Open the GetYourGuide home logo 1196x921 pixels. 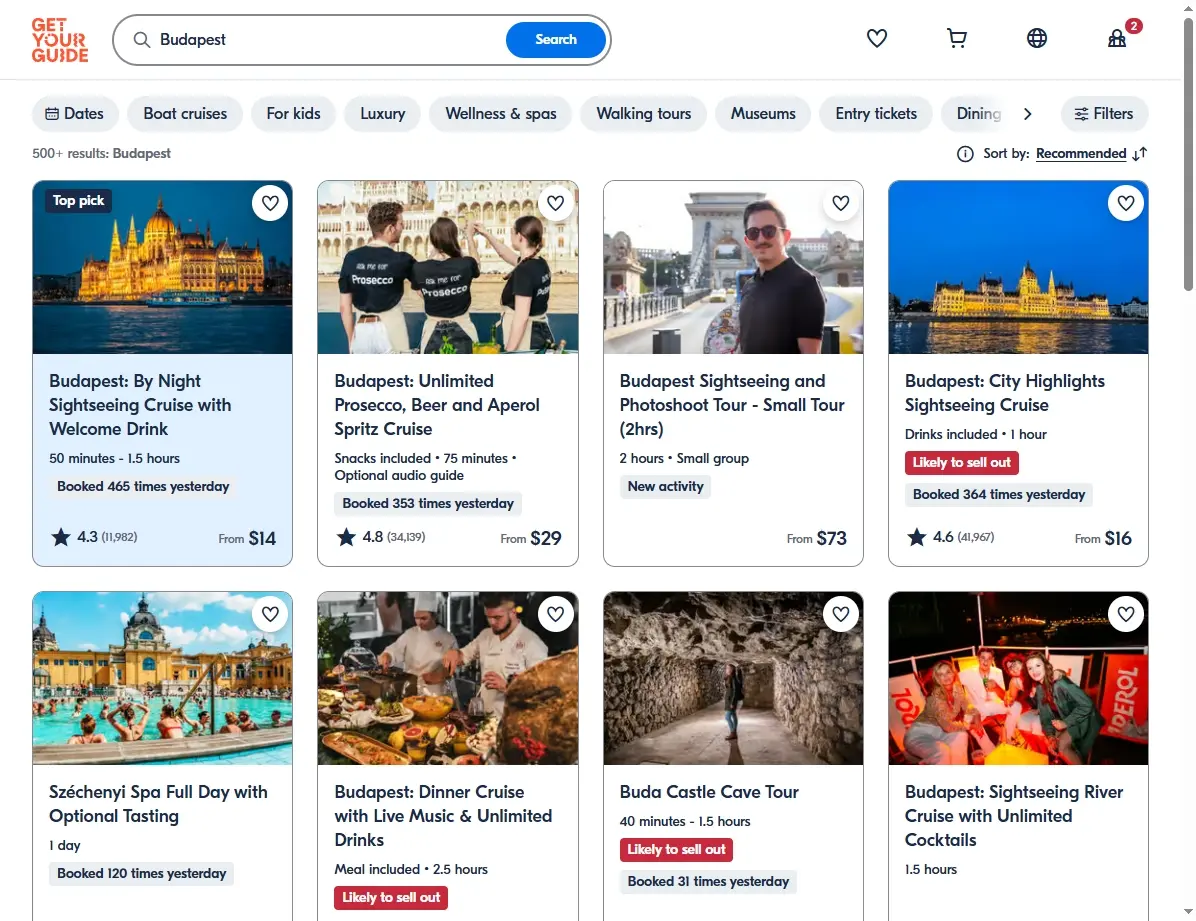59,40
